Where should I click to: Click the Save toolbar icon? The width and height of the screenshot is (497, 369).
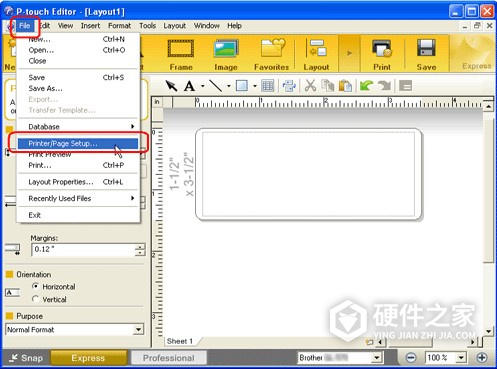coord(426,54)
